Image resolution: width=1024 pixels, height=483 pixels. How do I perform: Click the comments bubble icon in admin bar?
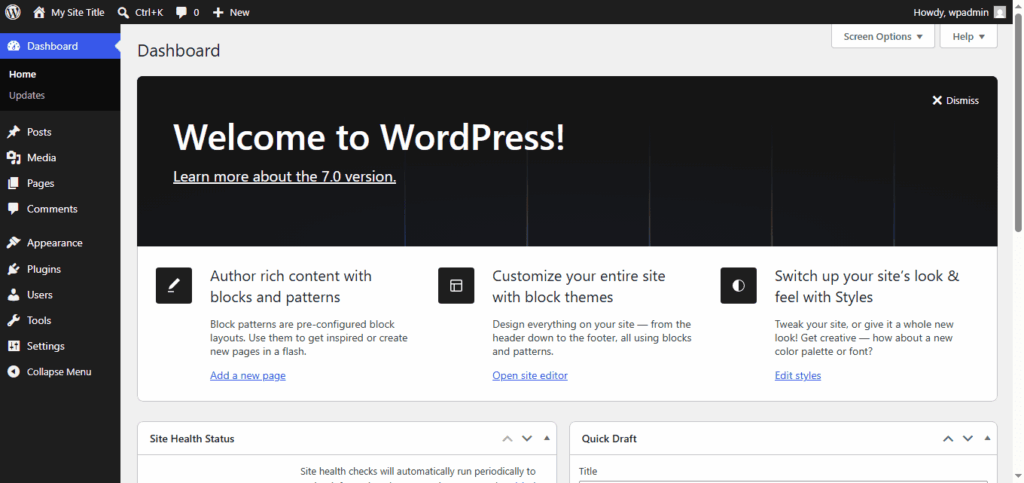tap(182, 12)
